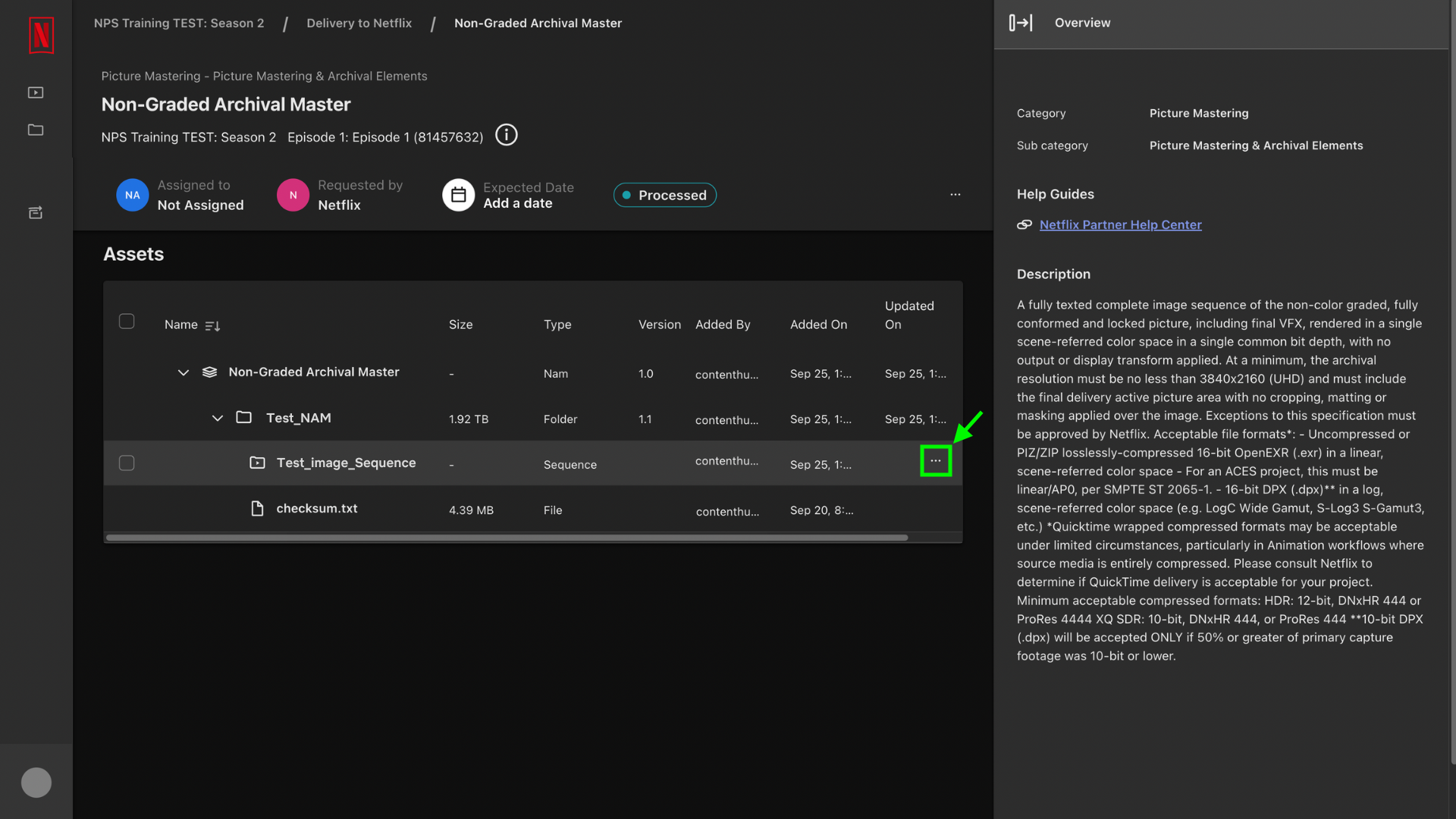
Task: Click the Folder type cell
Action: click(x=560, y=419)
